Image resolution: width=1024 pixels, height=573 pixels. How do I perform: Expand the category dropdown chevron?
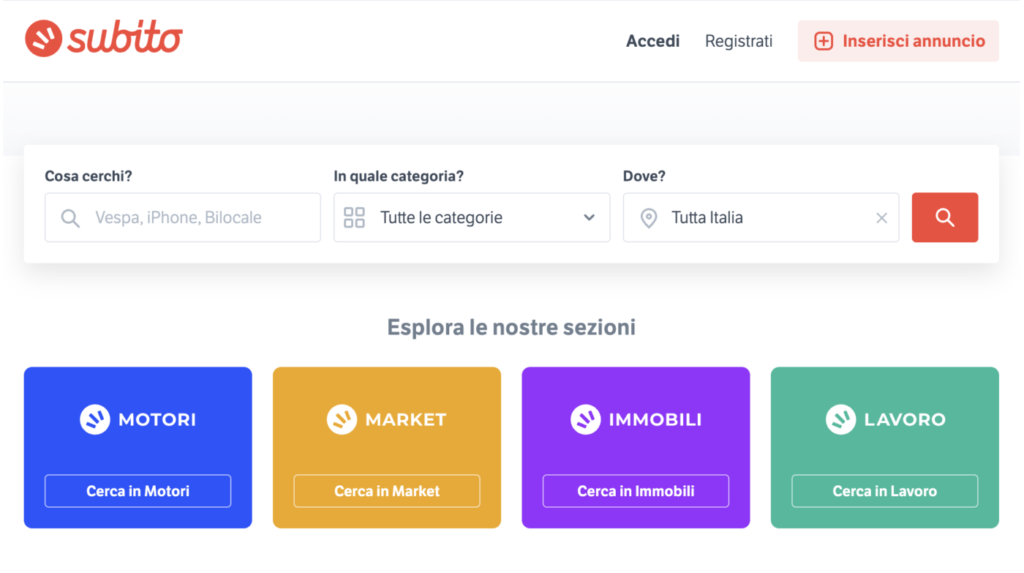(589, 218)
